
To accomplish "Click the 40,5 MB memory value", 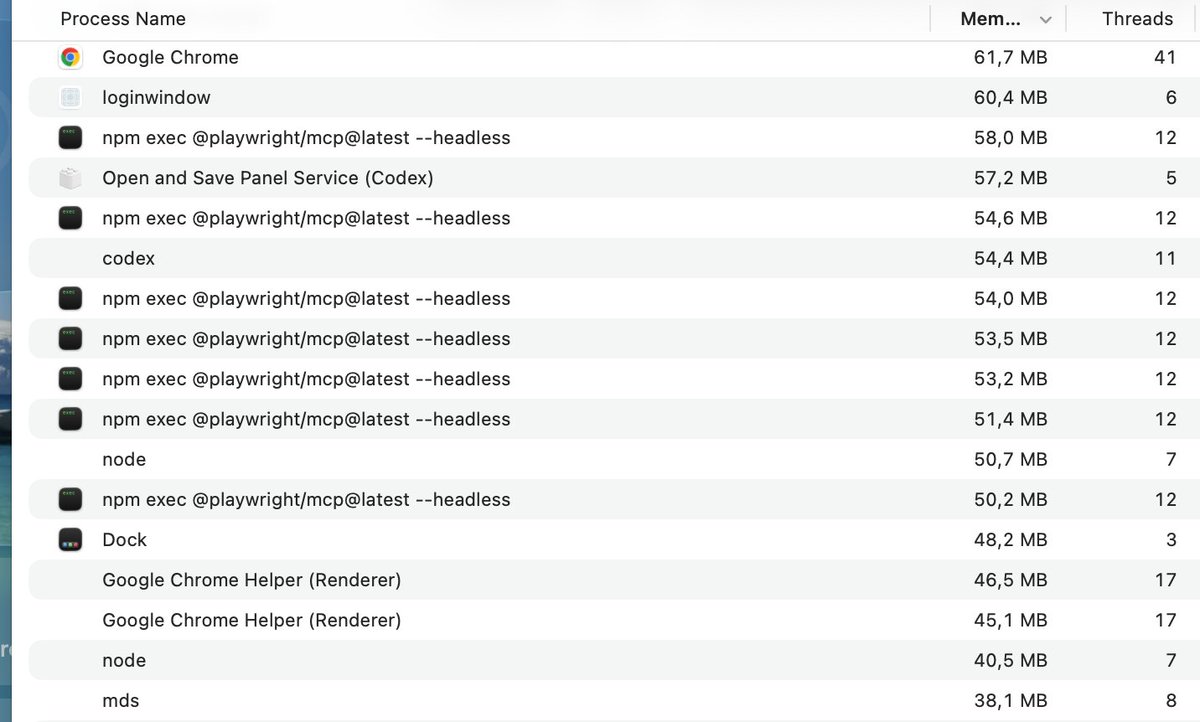I will tap(1011, 660).
